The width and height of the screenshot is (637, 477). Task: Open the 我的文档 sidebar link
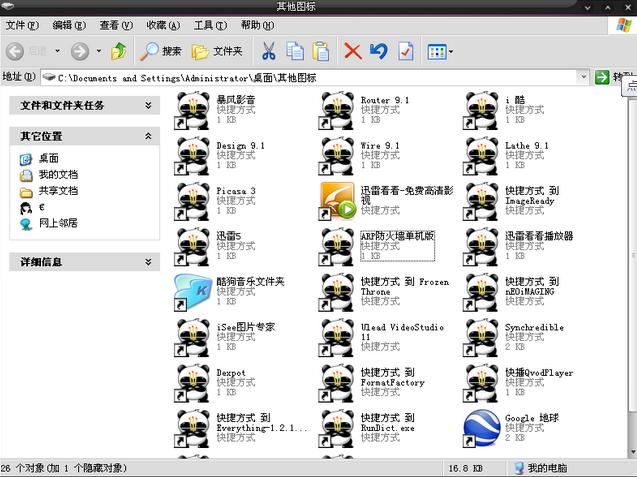coord(58,174)
